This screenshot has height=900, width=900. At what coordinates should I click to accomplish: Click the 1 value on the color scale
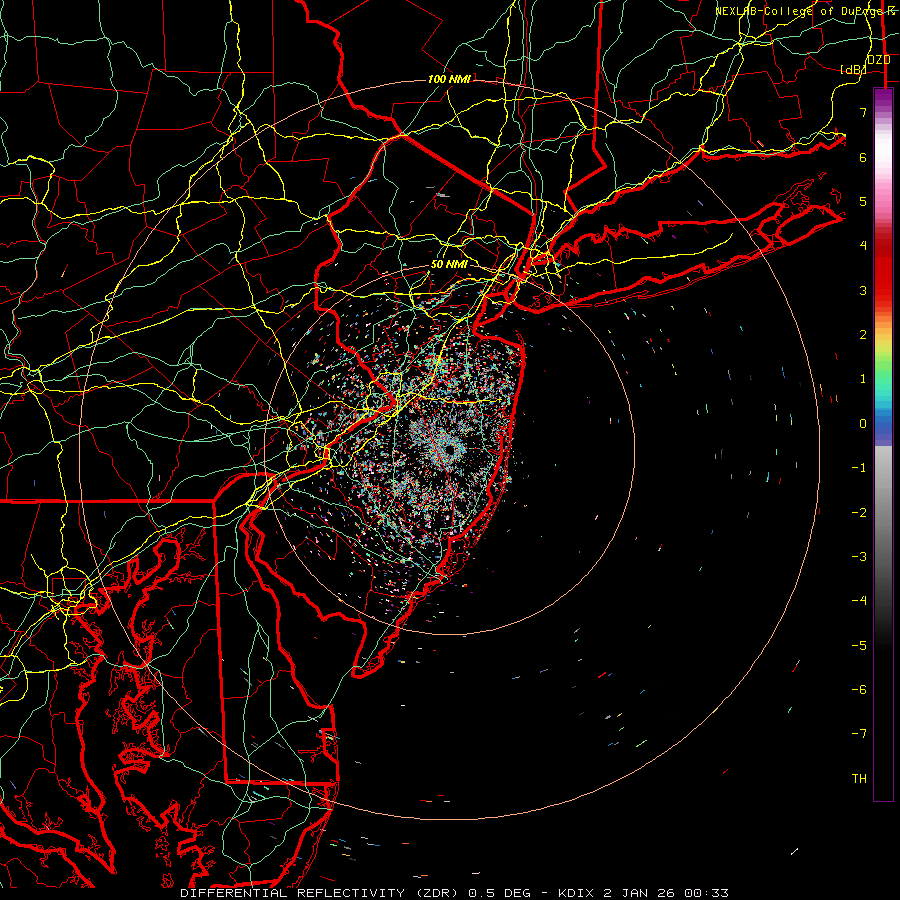[863, 379]
